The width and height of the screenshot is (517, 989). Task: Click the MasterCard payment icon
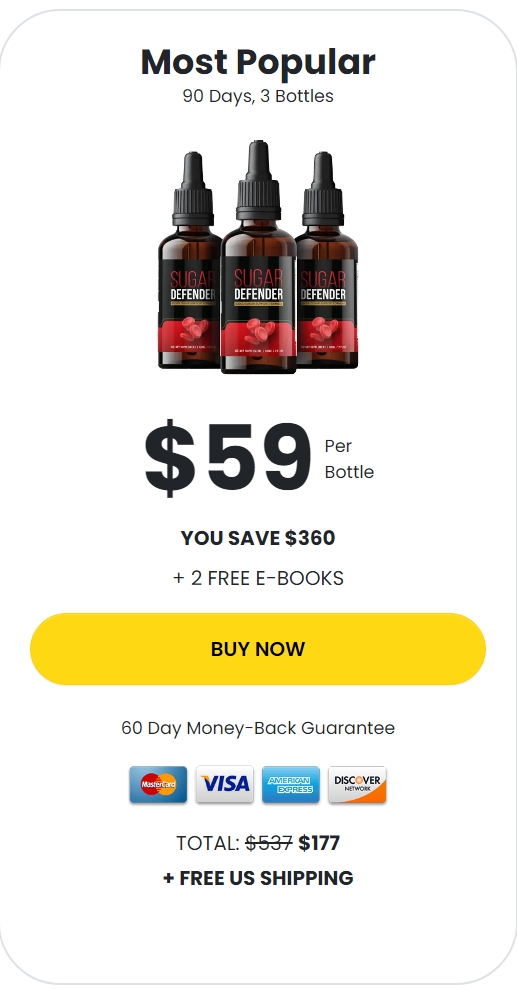pyautogui.click(x=158, y=784)
